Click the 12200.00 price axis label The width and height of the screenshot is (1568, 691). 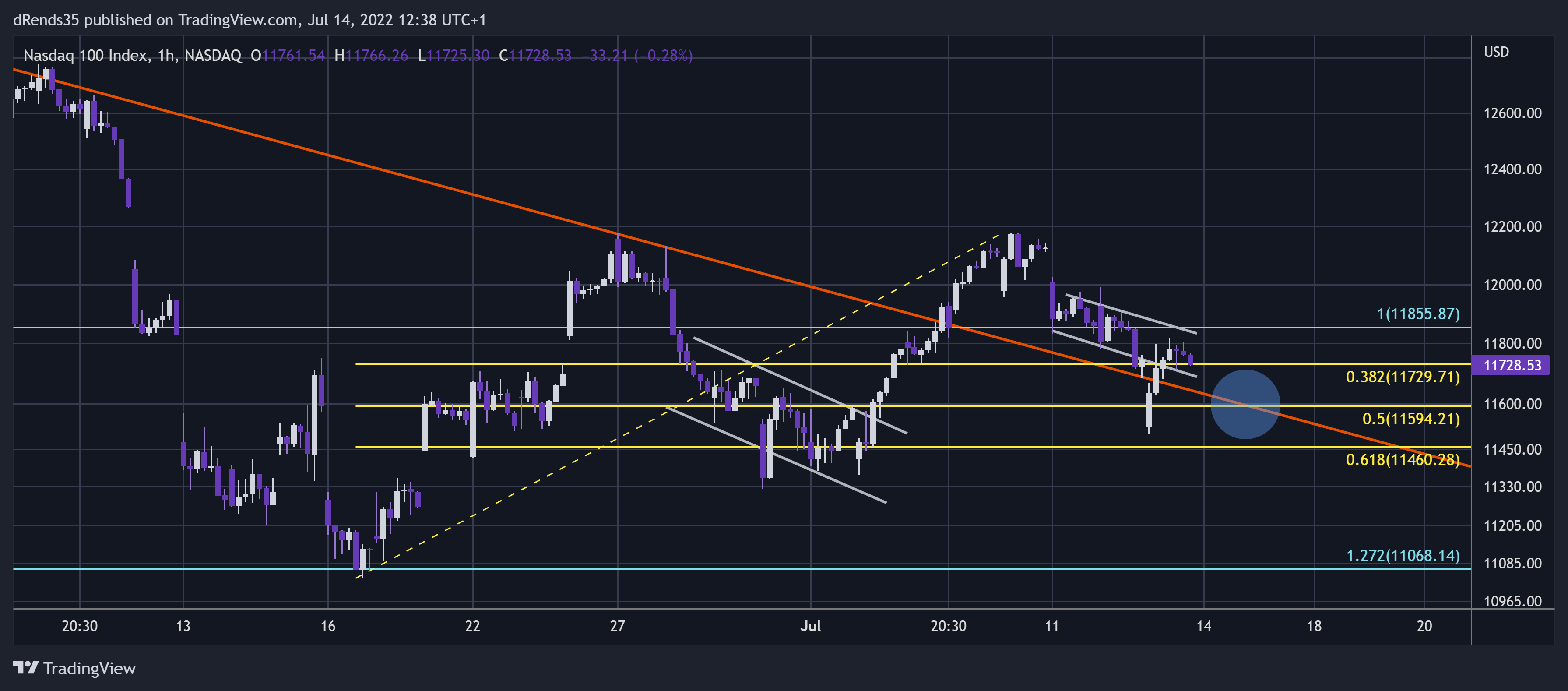1512,226
